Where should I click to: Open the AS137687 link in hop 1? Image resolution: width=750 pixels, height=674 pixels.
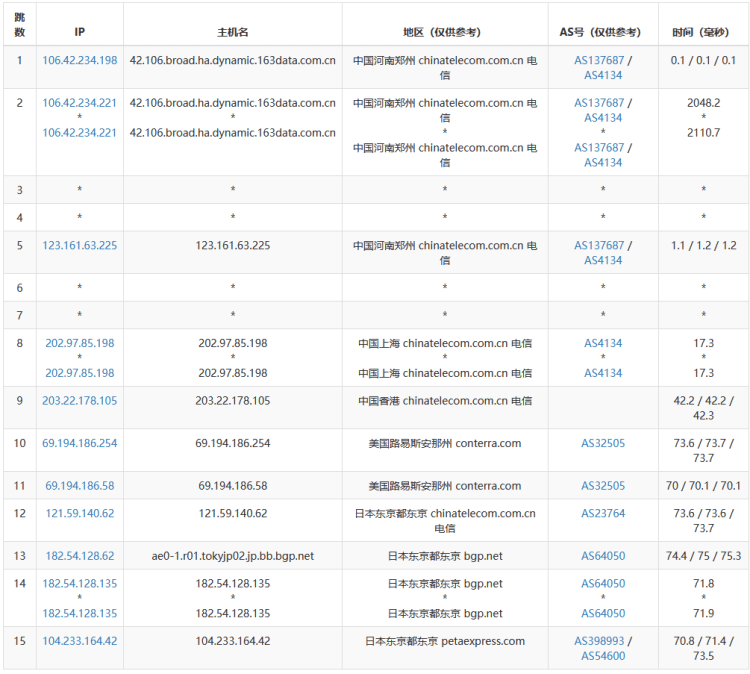click(599, 60)
